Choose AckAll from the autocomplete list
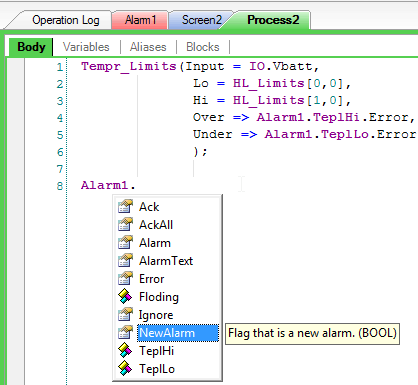 click(x=156, y=225)
